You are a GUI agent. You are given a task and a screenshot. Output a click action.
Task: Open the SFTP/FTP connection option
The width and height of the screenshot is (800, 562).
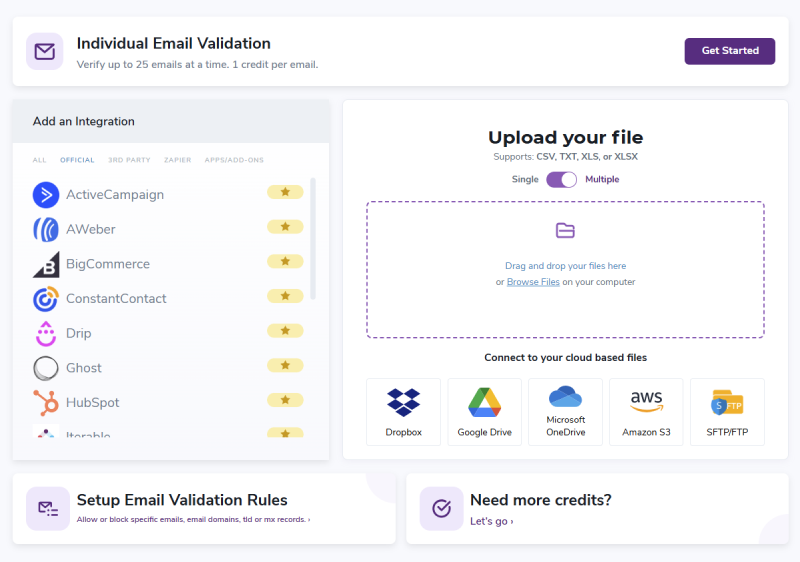coord(727,411)
